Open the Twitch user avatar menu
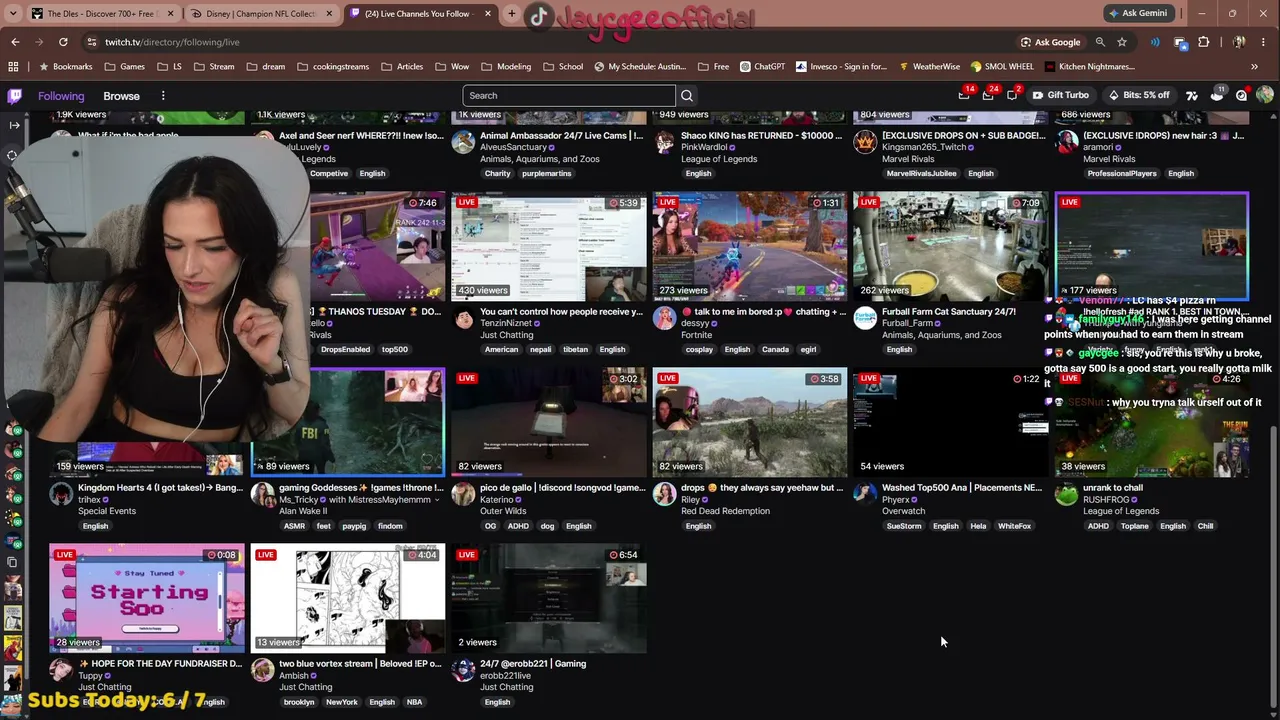Image resolution: width=1280 pixels, height=720 pixels. (1265, 95)
